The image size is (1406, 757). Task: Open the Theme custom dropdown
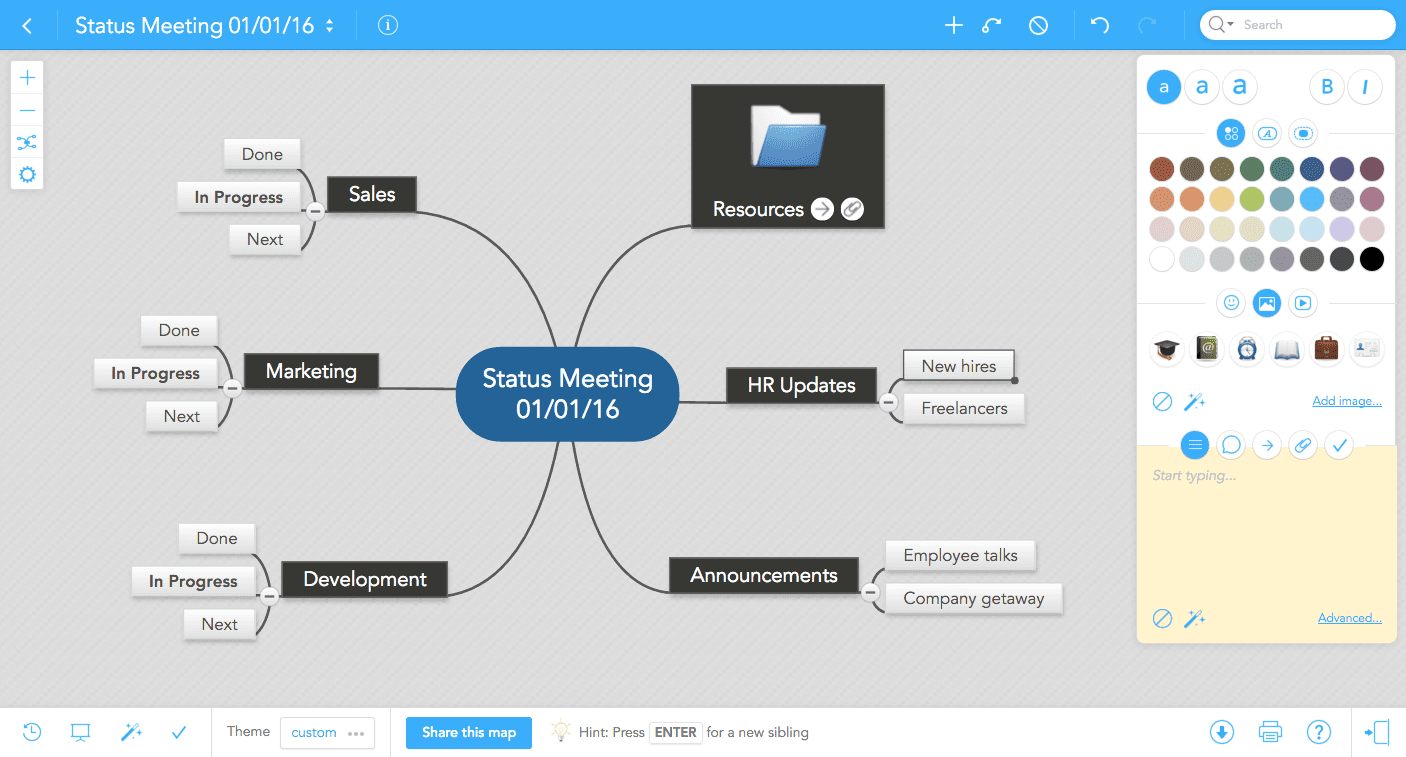coord(327,732)
